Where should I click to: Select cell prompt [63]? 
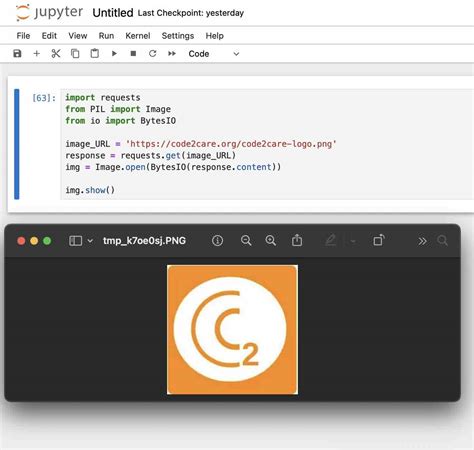44,98
